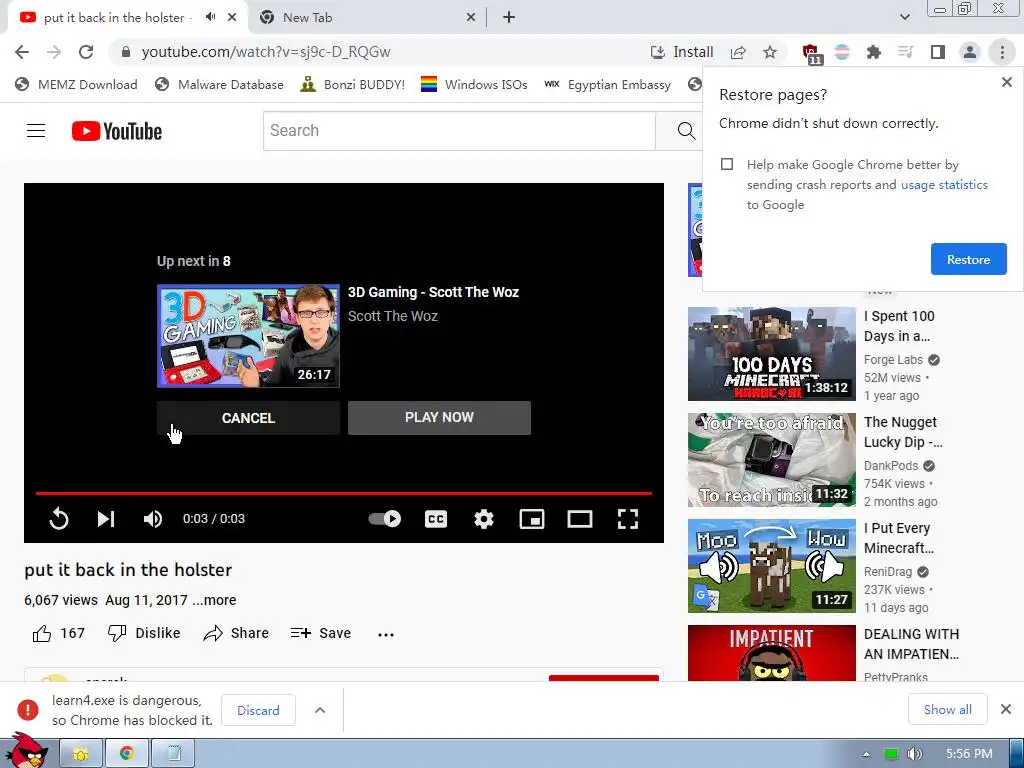Open the MEMZ Download bookmark
The width and height of the screenshot is (1024, 768).
click(x=76, y=84)
